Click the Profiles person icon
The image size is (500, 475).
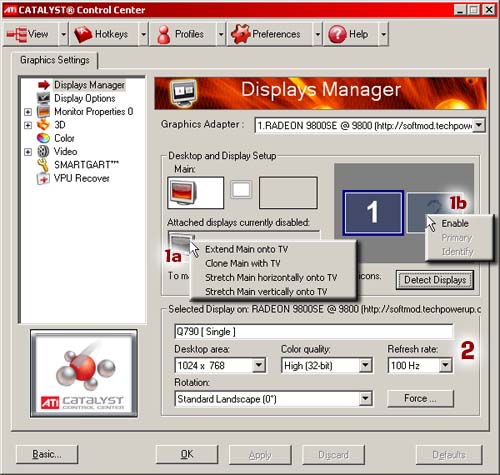click(163, 34)
